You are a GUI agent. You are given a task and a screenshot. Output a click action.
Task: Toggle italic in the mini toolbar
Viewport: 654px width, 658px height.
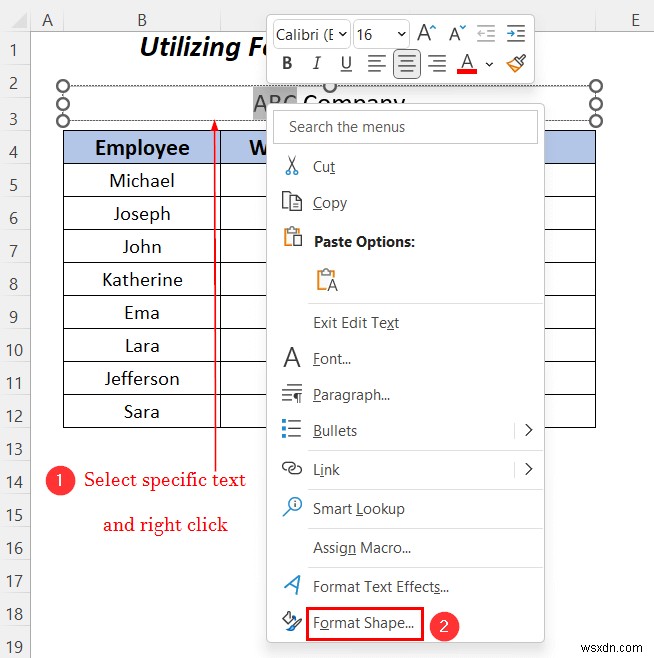317,63
